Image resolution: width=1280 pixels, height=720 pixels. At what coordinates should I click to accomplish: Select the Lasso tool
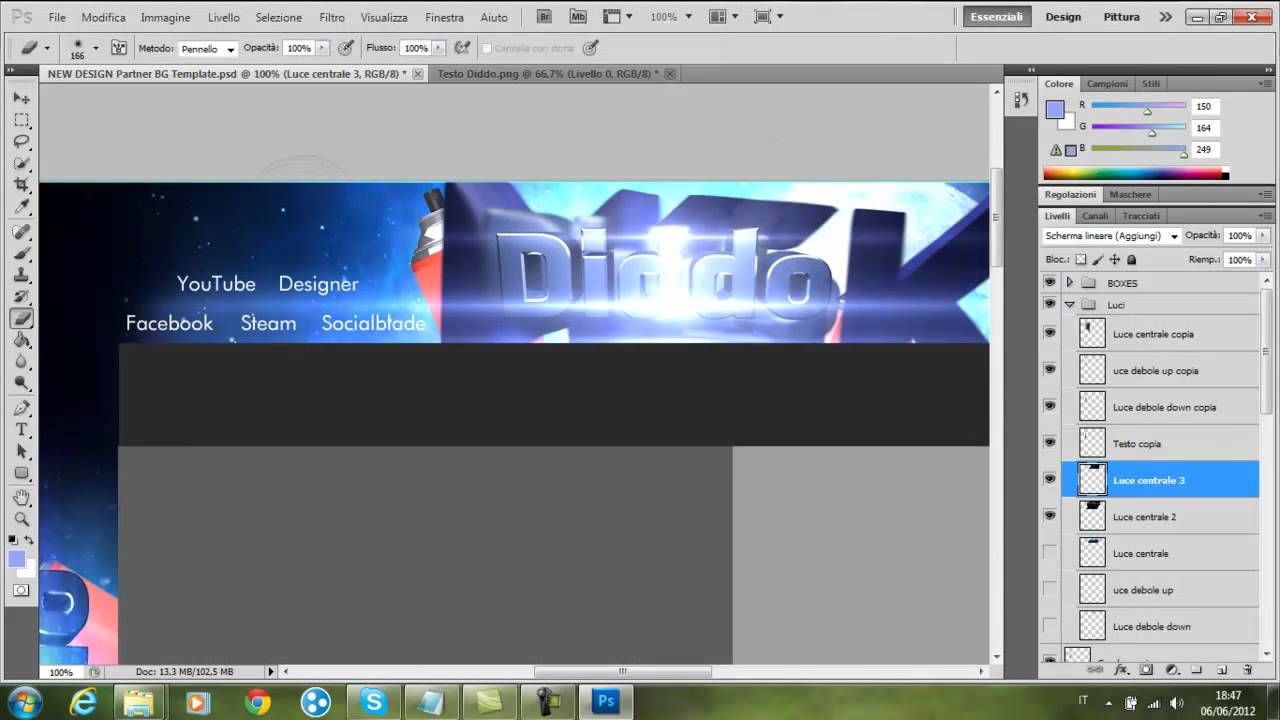click(22, 142)
